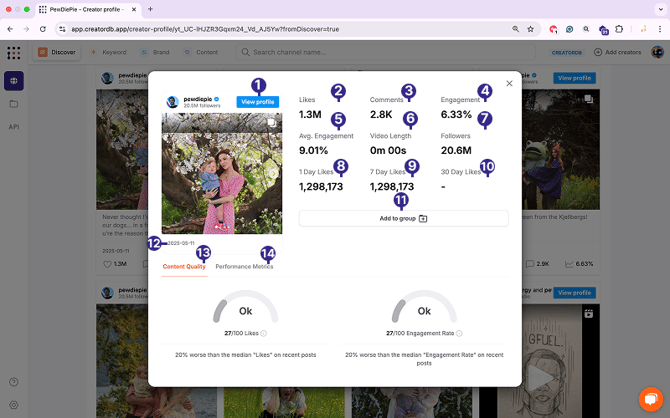The image size is (670, 418).
Task: Click the 9.01% avg engagement value
Action: [313, 150]
